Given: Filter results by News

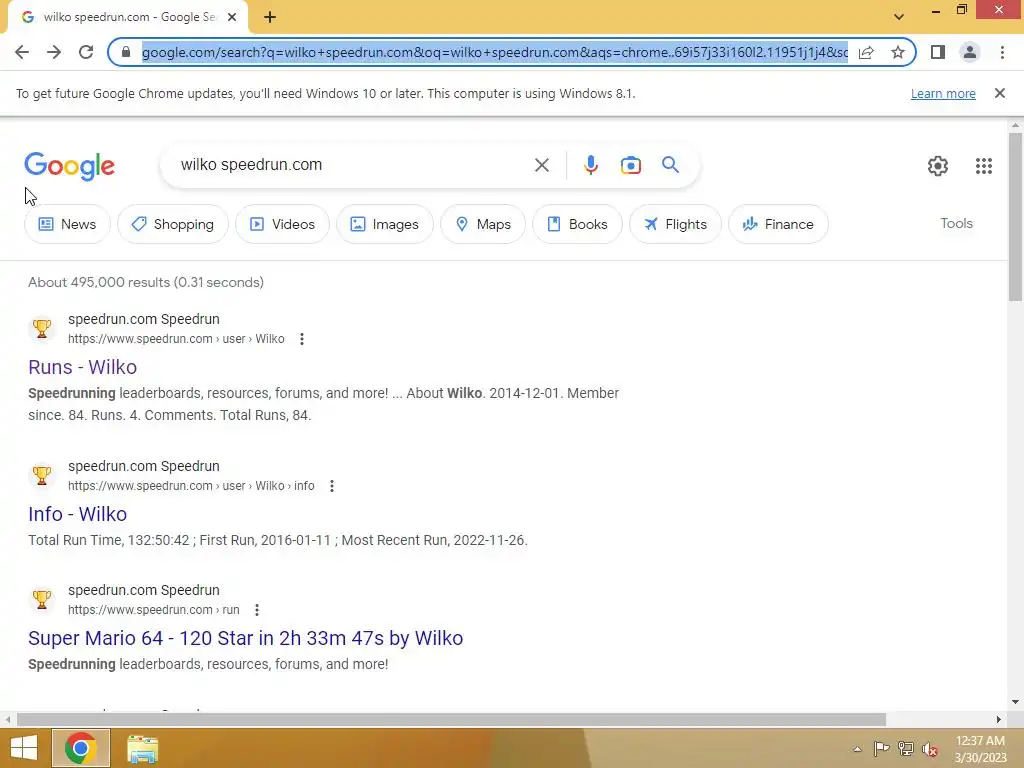Looking at the screenshot, I should tap(67, 224).
